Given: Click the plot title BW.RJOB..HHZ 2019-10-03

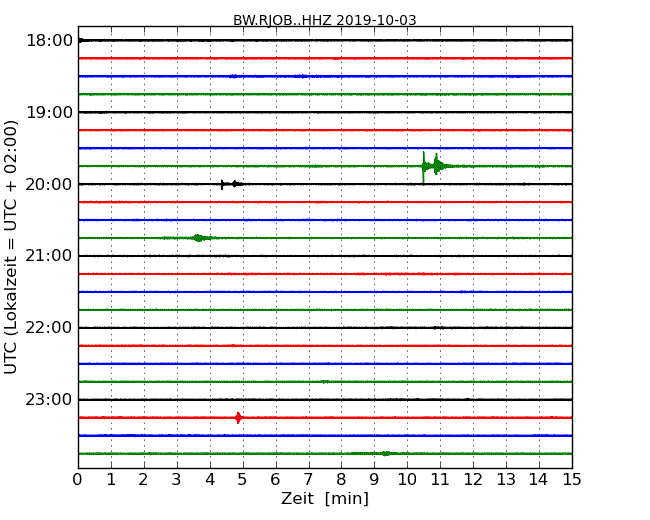Looking at the screenshot, I should 325,20.
